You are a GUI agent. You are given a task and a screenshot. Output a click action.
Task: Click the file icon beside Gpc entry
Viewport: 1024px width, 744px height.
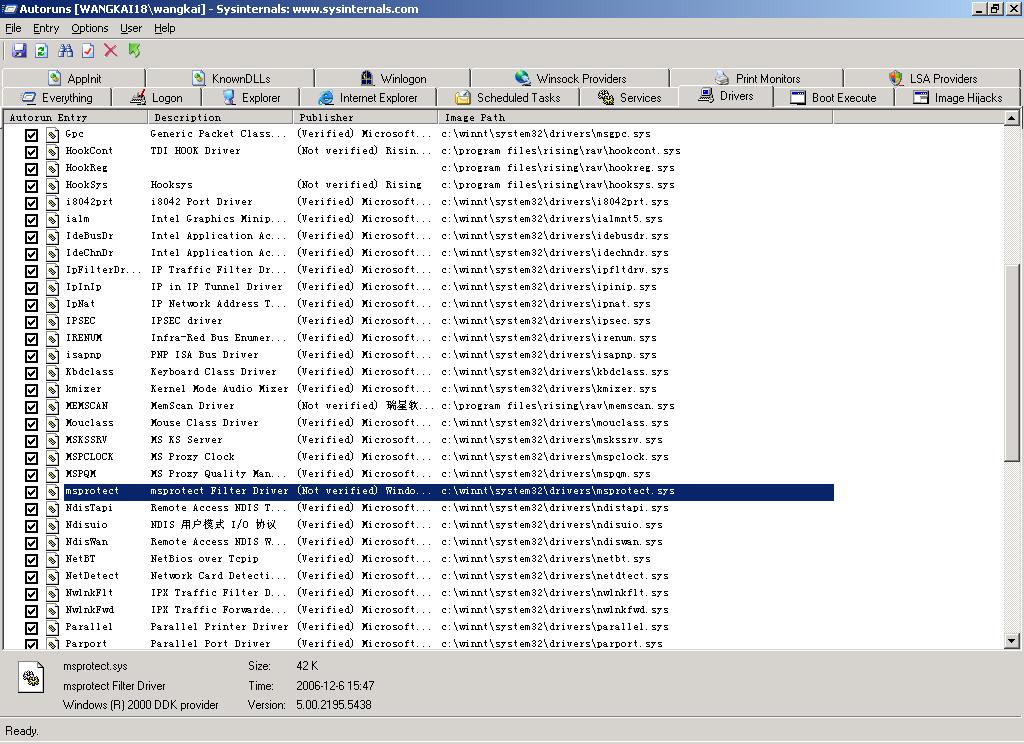pos(52,135)
